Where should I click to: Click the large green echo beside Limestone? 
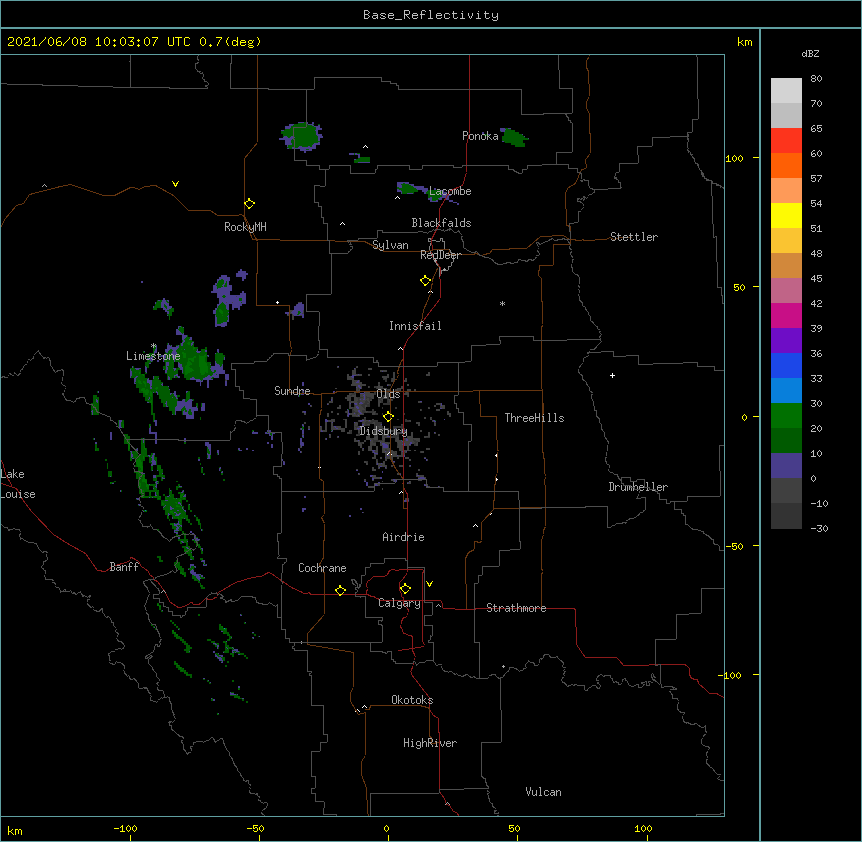tap(197, 360)
